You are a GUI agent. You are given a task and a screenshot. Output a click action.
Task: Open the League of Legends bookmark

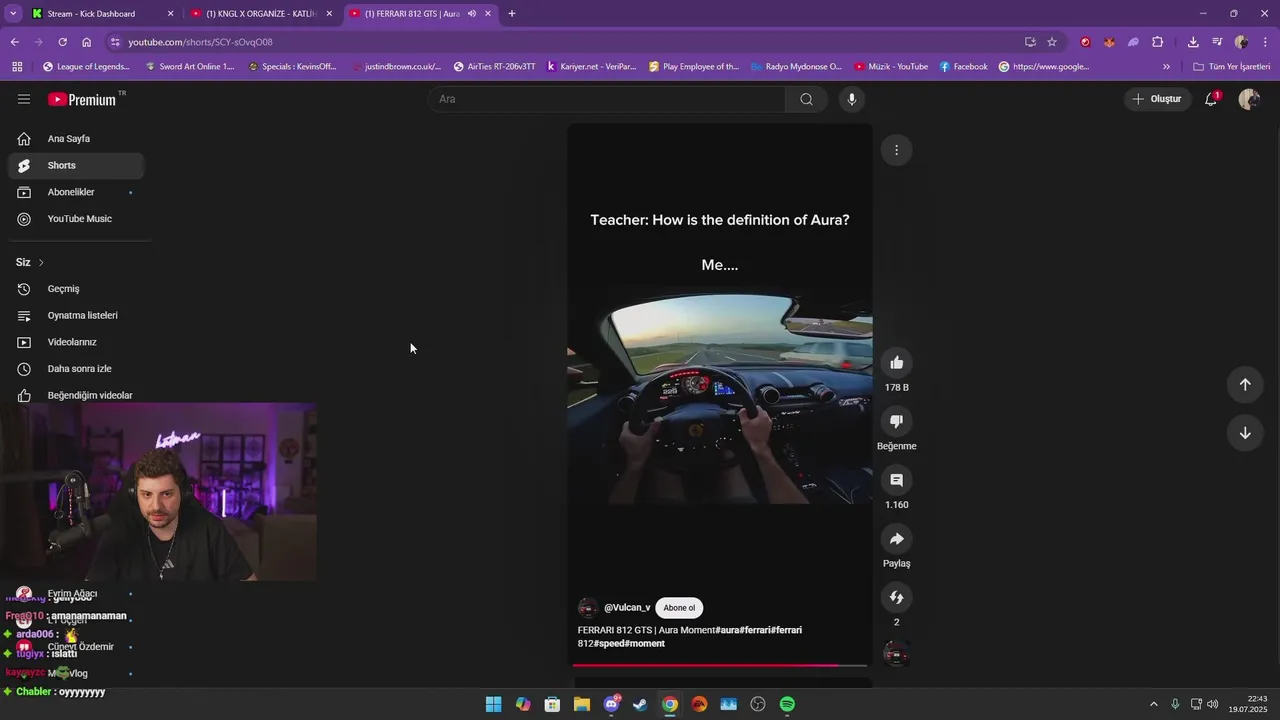click(x=86, y=67)
